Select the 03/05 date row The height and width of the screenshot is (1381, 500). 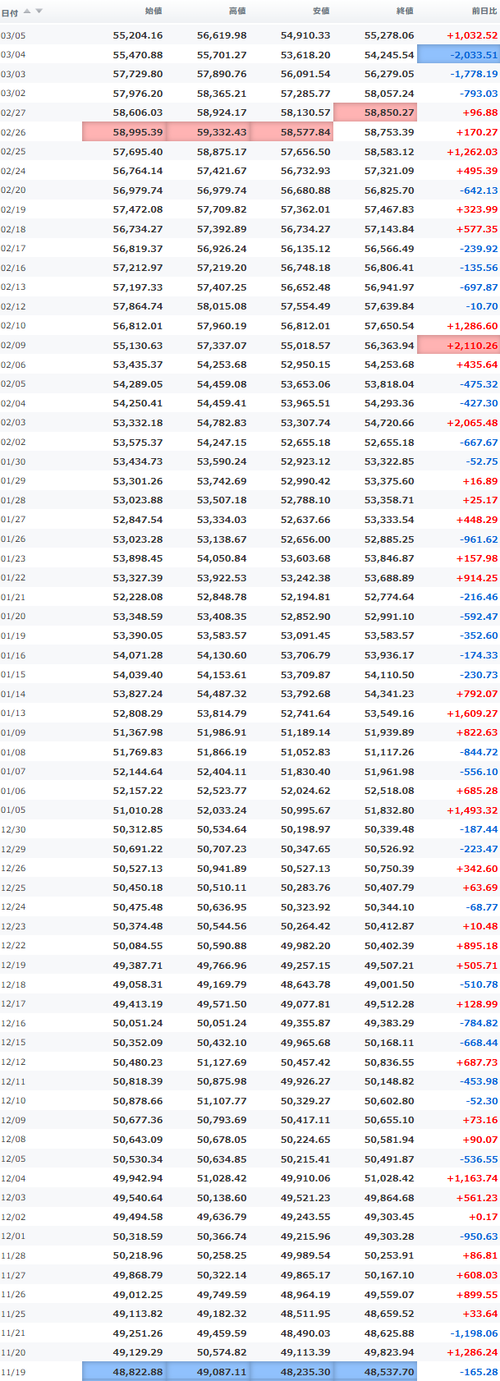coord(250,35)
